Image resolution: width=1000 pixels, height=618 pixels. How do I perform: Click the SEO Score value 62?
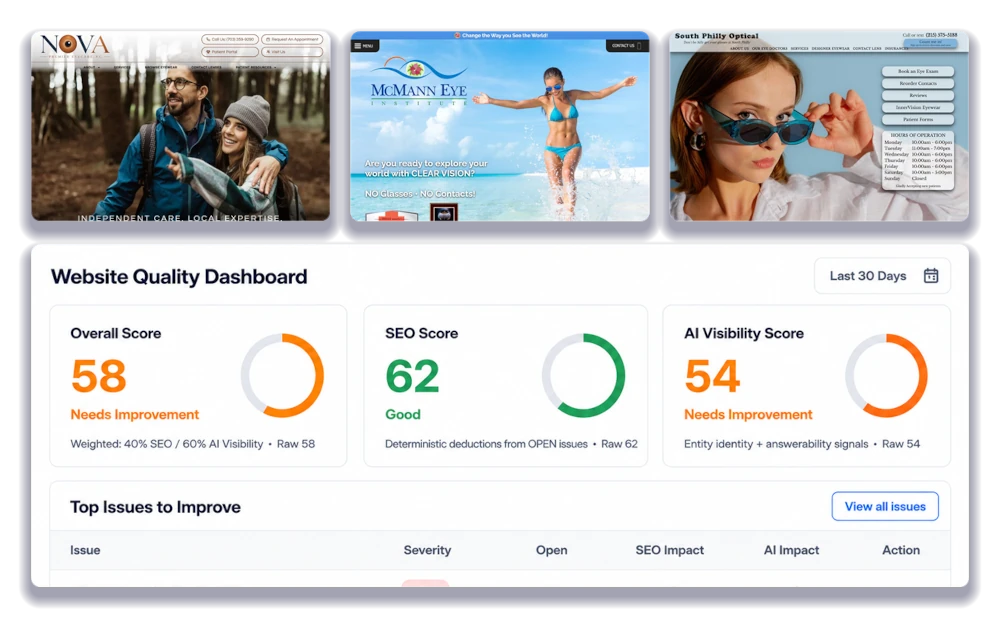412,376
